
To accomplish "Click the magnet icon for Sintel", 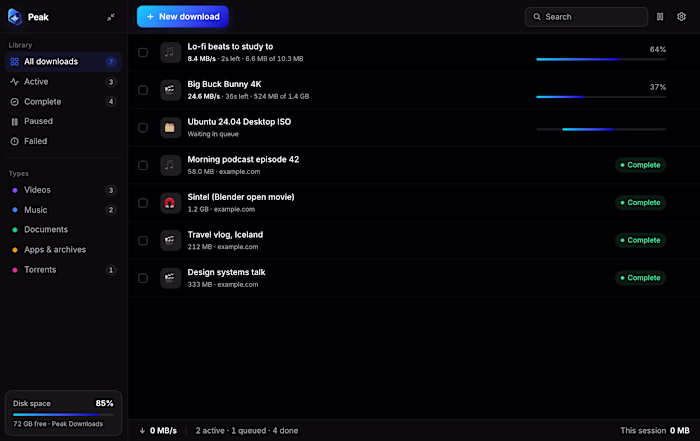I will (x=171, y=203).
